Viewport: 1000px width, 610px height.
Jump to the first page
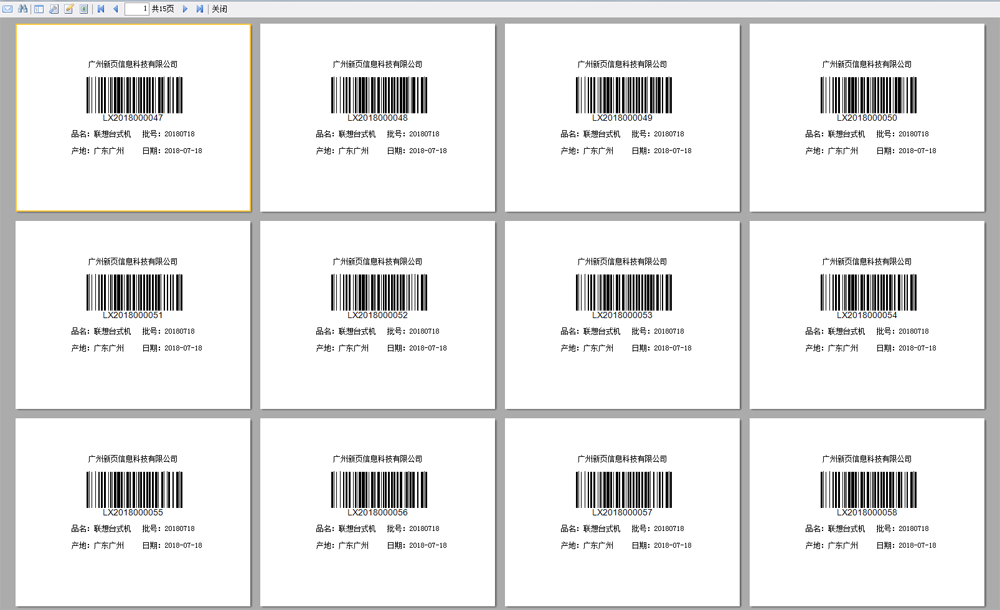coord(101,9)
